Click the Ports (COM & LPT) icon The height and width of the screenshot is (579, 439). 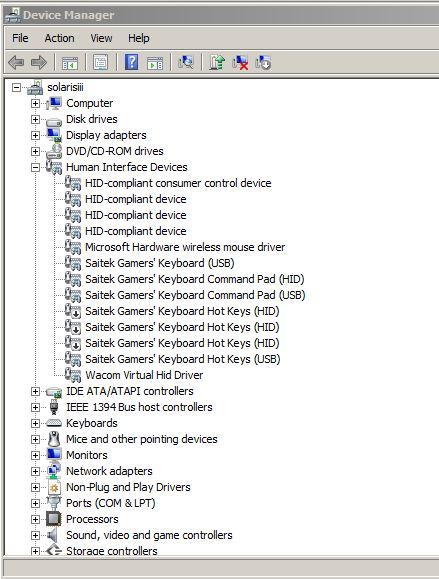pyautogui.click(x=54, y=503)
